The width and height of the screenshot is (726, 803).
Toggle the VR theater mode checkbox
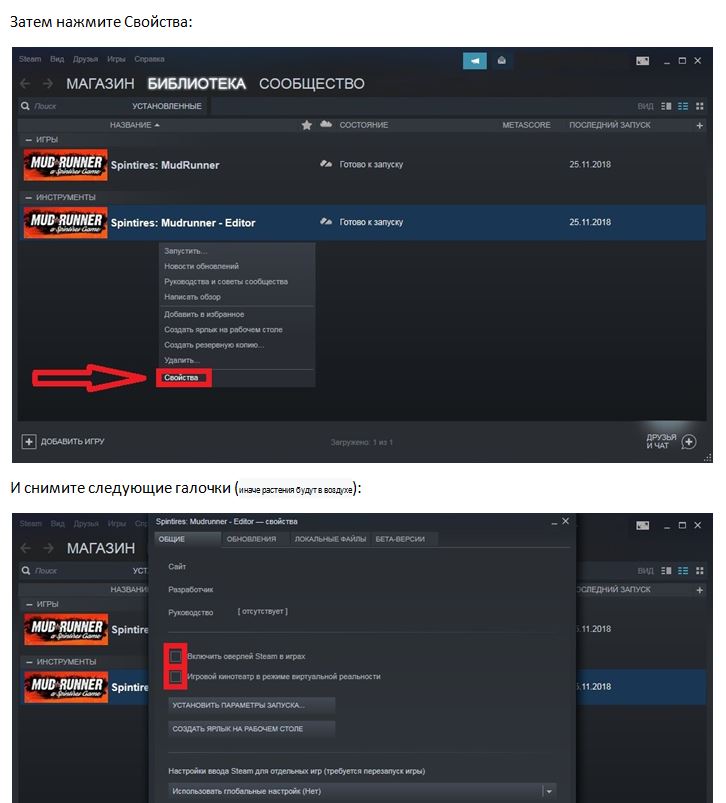176,677
